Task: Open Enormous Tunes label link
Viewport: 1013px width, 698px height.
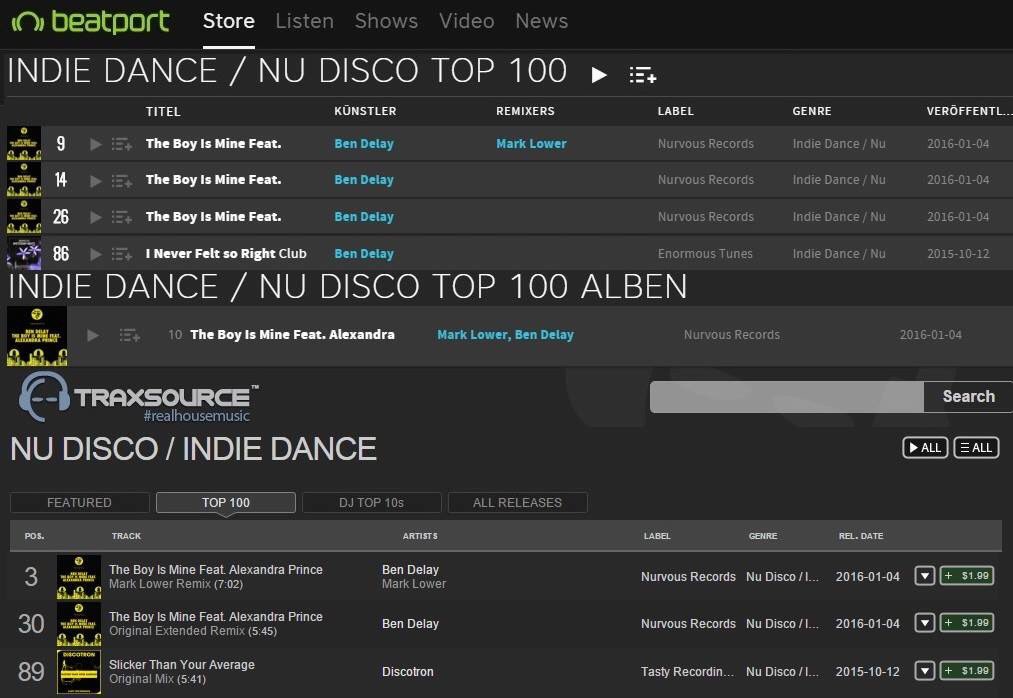Action: point(705,253)
